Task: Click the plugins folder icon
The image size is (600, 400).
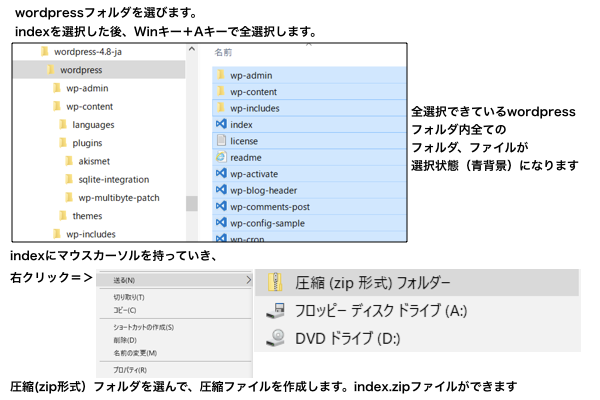Action: click(x=63, y=142)
